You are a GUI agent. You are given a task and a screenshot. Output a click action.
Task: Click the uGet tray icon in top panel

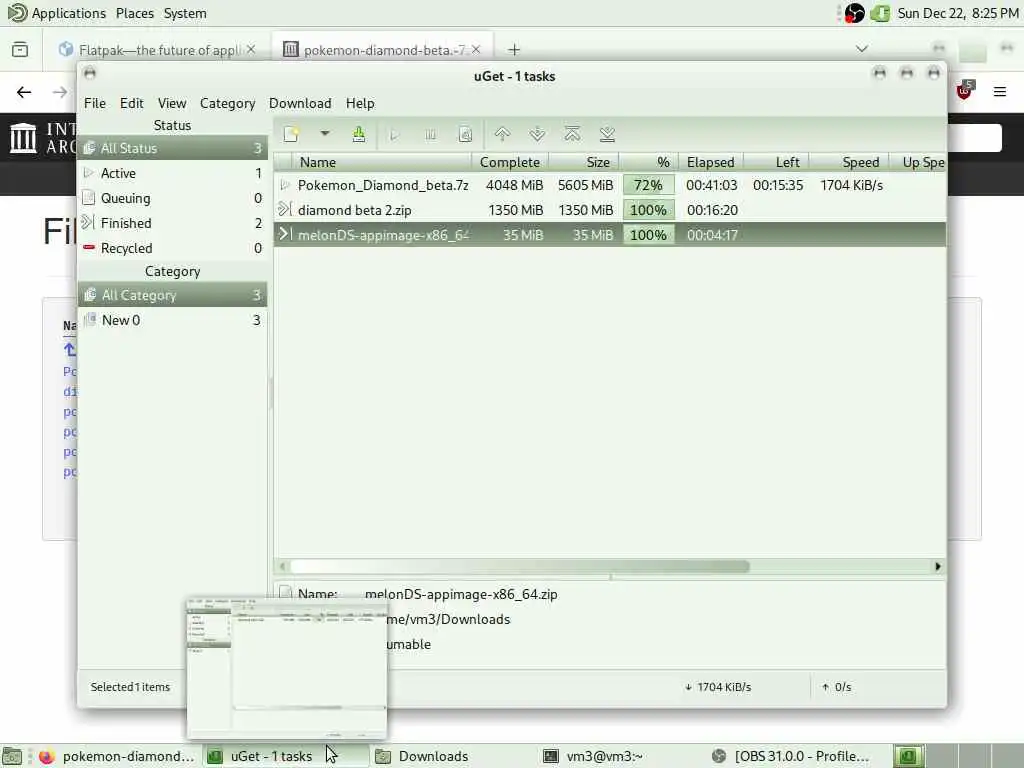(880, 13)
